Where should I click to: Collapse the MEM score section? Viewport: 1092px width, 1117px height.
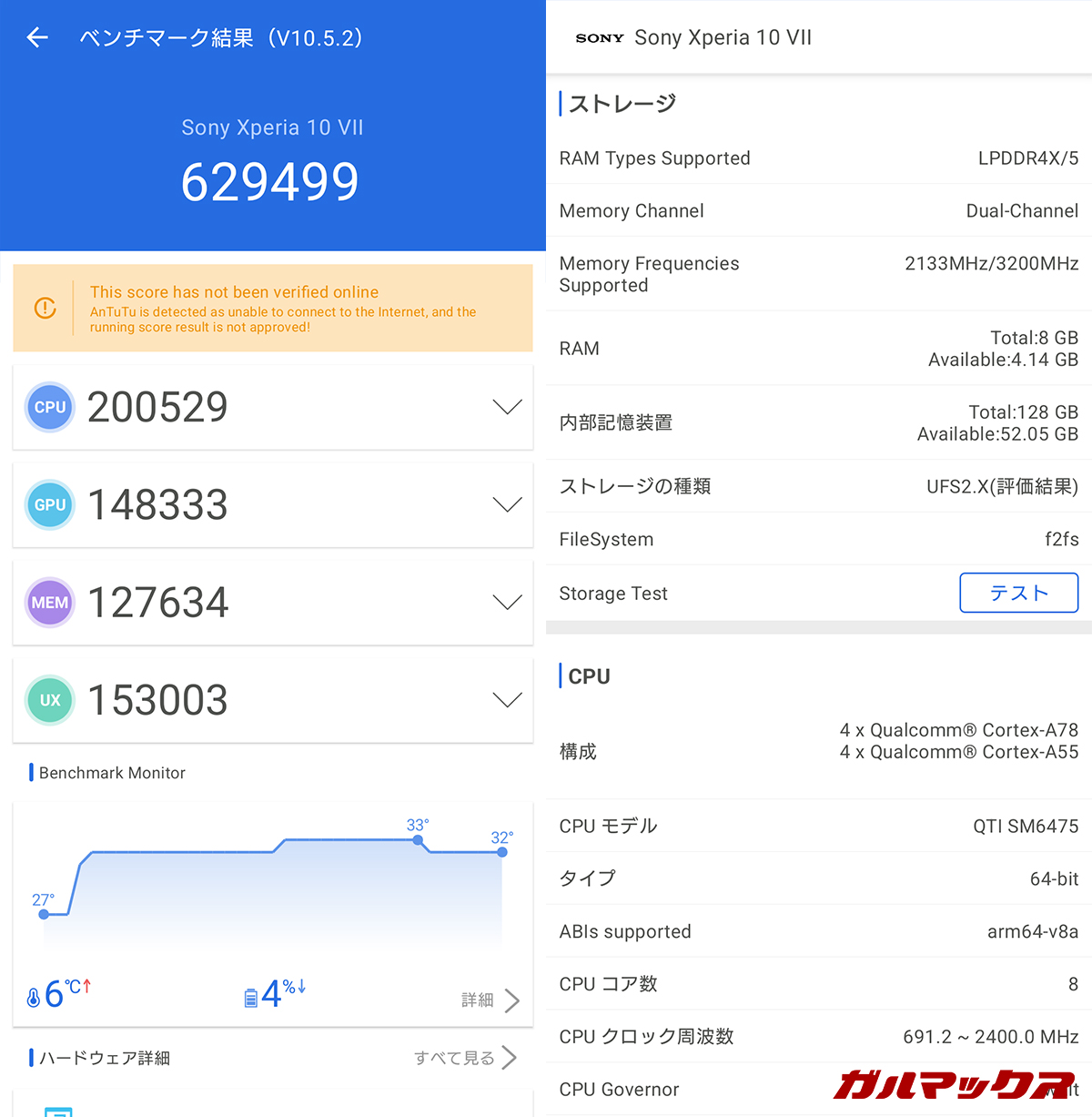[x=507, y=602]
